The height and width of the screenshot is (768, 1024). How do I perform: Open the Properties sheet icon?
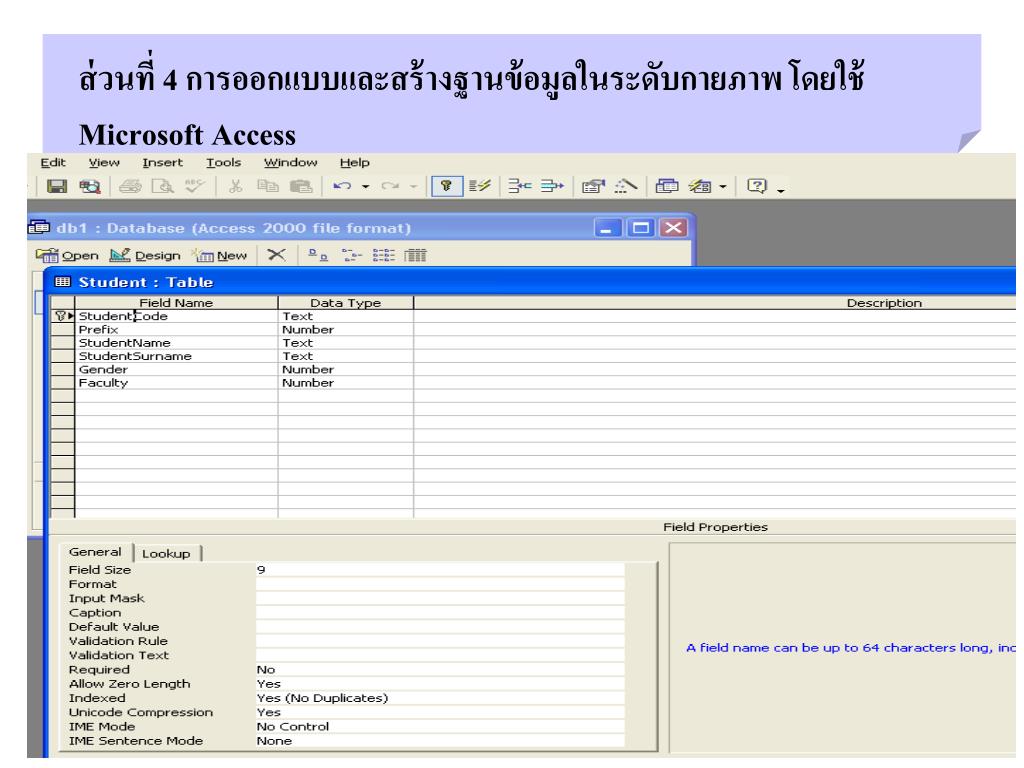(x=594, y=187)
